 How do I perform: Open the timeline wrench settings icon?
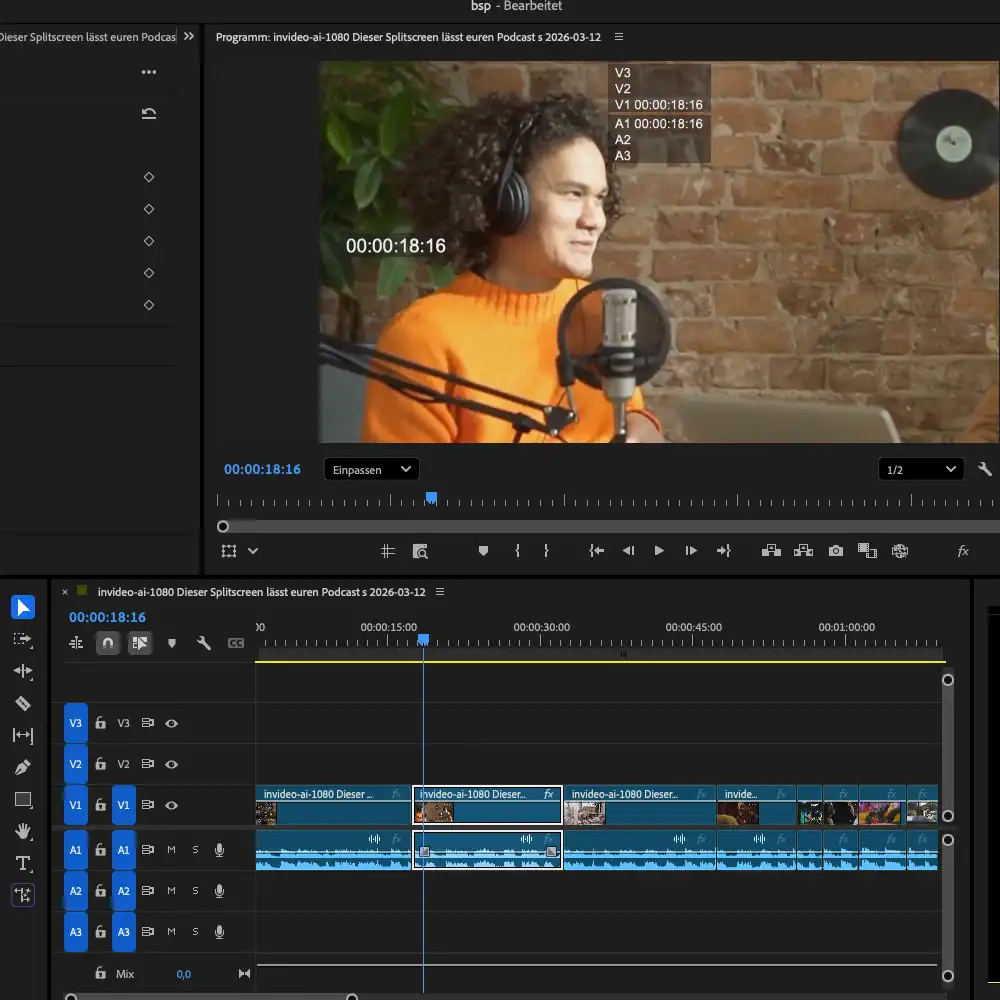pyautogui.click(x=204, y=643)
